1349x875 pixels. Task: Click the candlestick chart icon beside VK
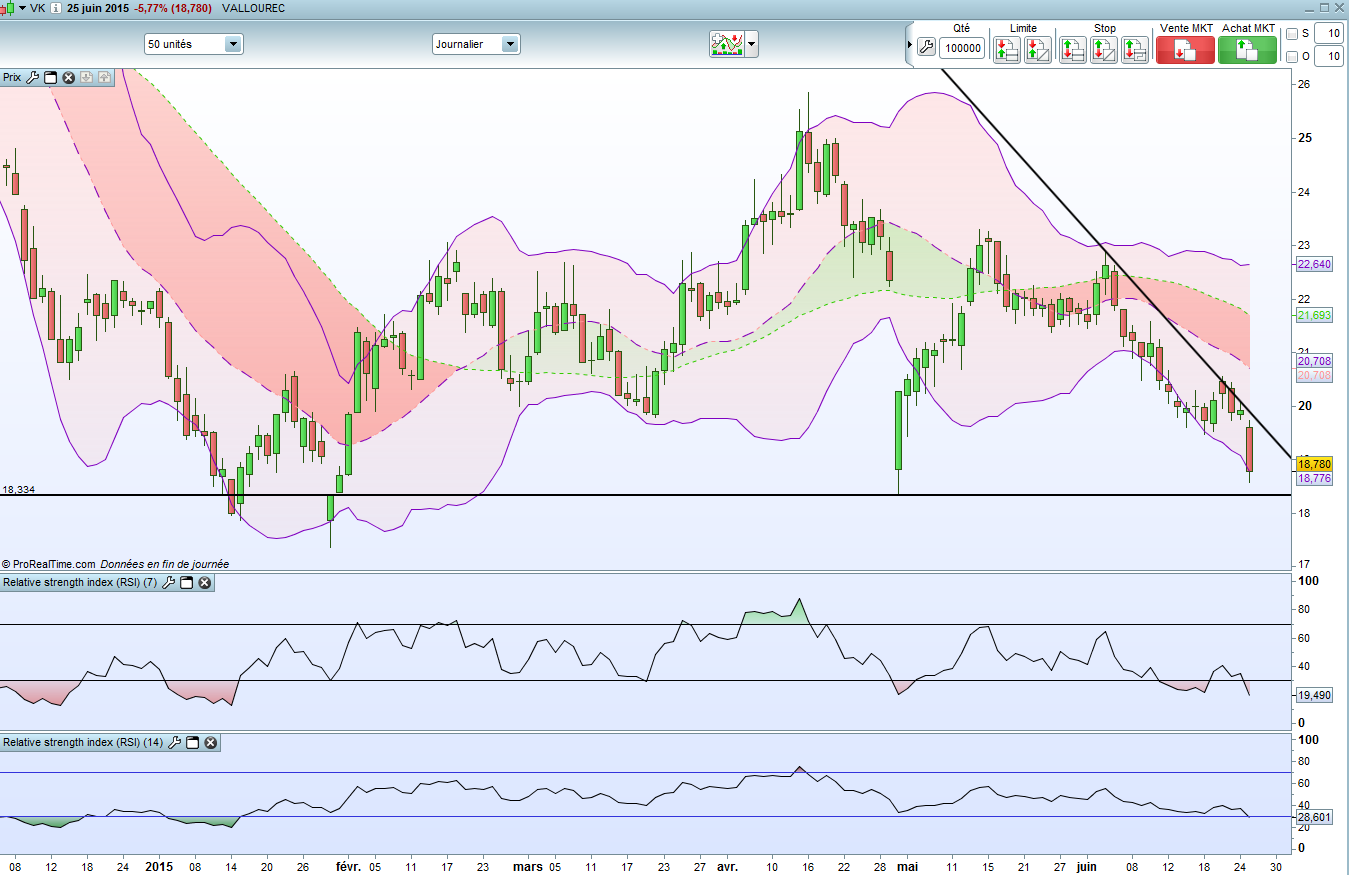5,7
